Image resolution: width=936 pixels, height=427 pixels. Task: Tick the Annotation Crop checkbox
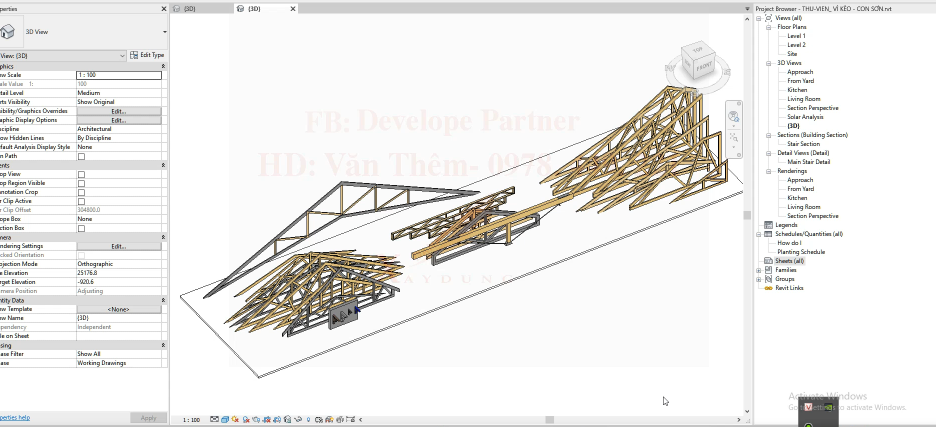click(81, 192)
